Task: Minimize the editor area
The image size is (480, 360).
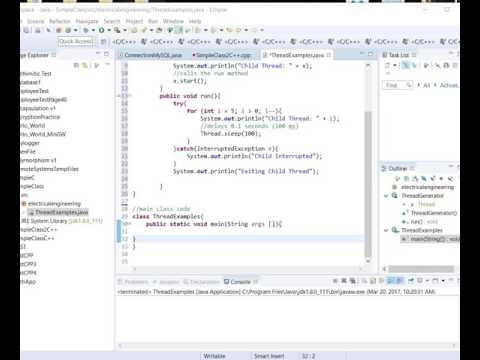Action: [362, 54]
